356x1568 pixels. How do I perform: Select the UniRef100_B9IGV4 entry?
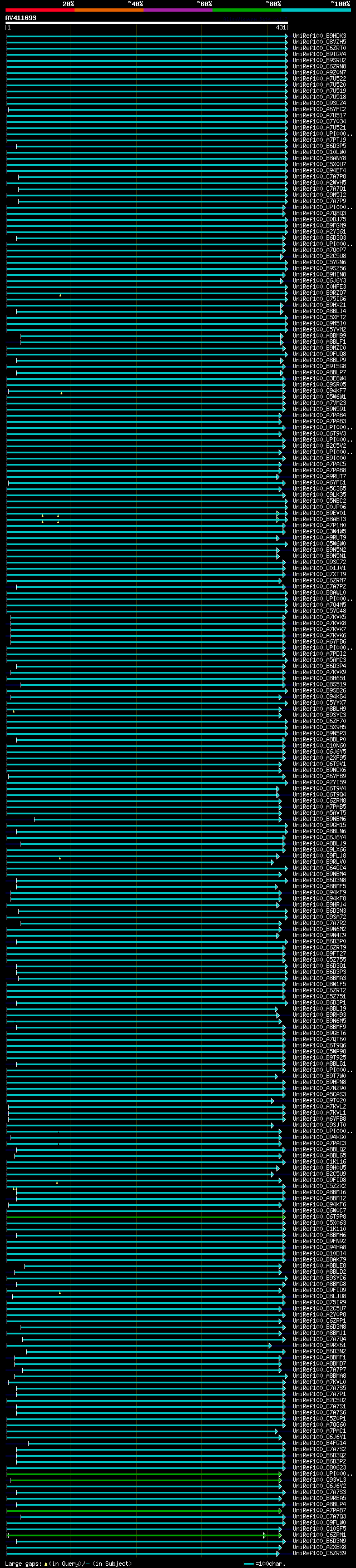pyautogui.click(x=319, y=54)
